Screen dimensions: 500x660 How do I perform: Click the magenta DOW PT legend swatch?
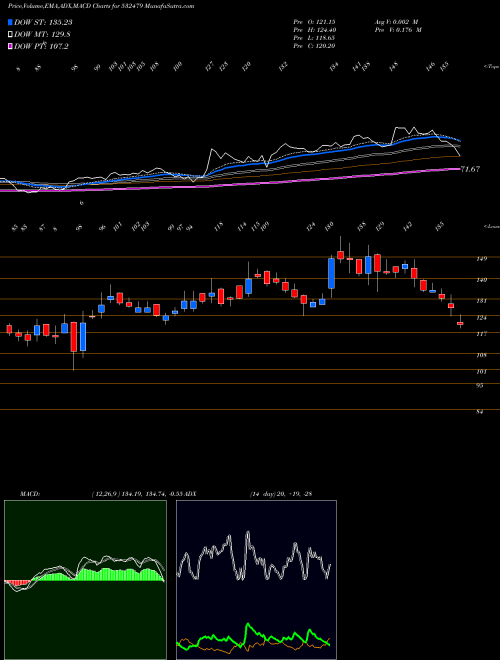(x=10, y=46)
